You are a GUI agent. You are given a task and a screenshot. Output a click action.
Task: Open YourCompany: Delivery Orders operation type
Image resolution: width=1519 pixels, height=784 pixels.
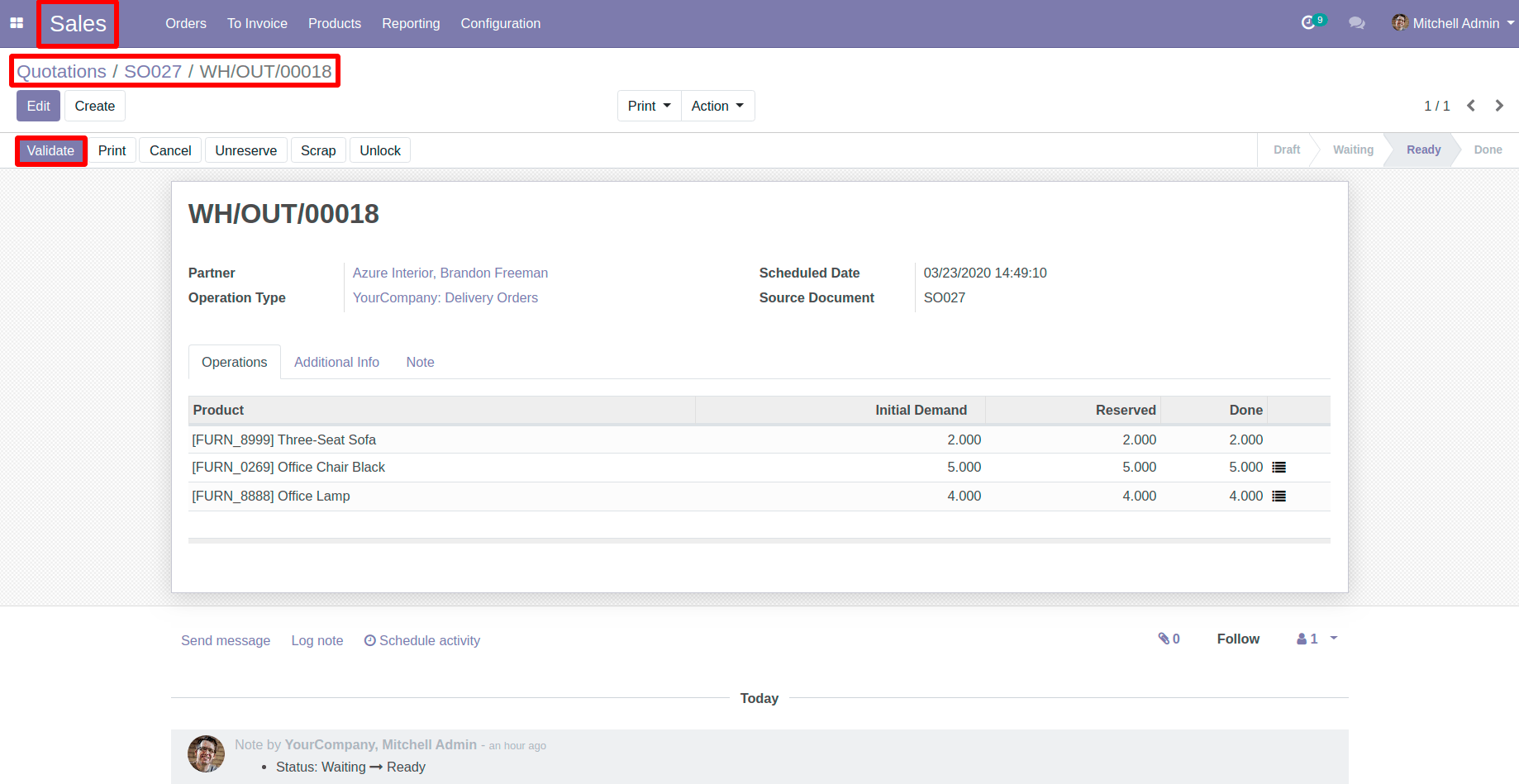coord(445,297)
